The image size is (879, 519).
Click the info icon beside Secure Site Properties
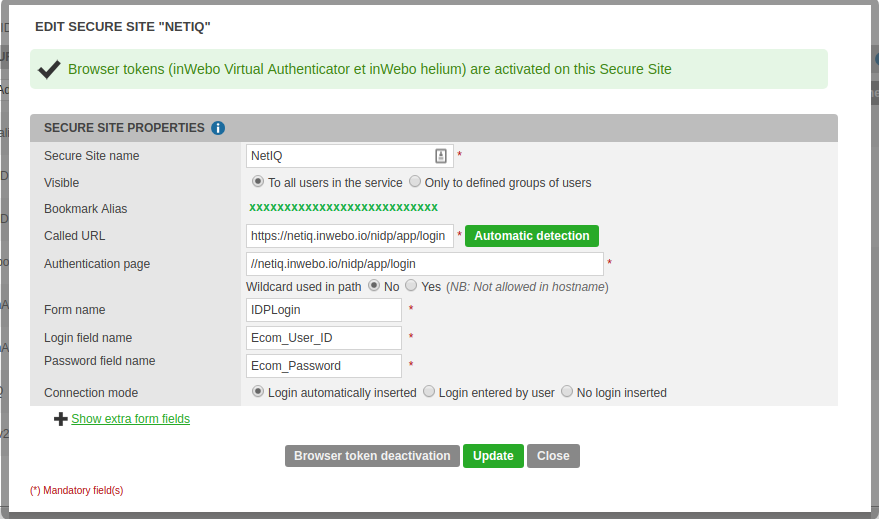click(218, 128)
